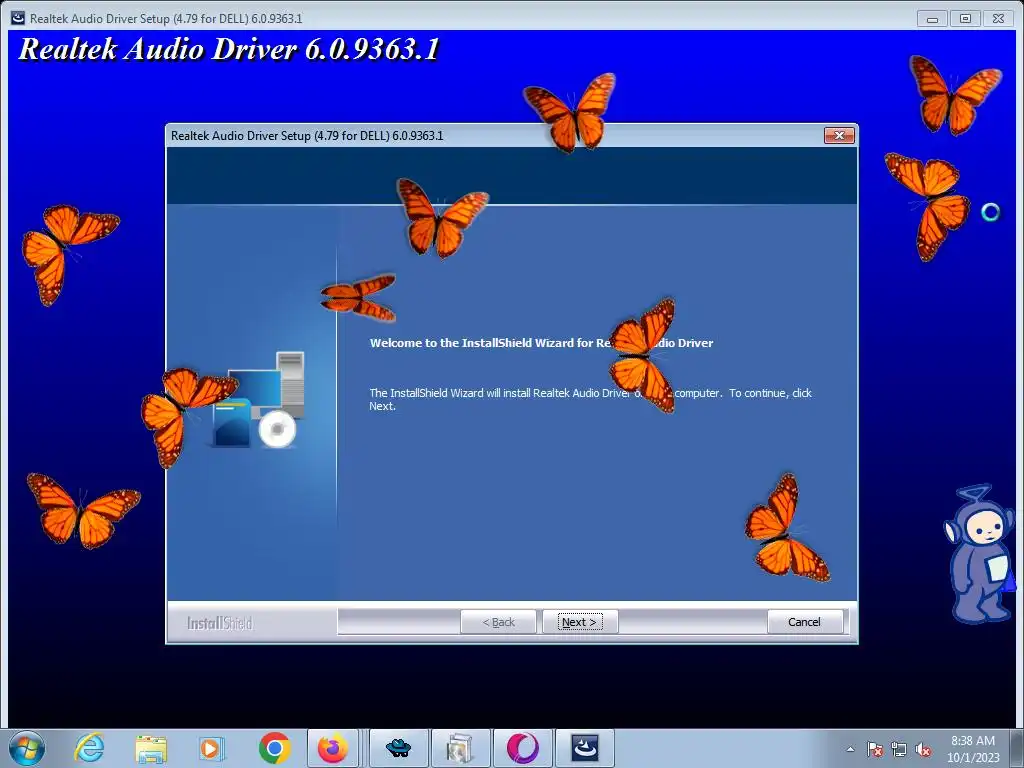Close the inner InstallShield wizard dialog
Image resolution: width=1024 pixels, height=768 pixels.
click(839, 135)
